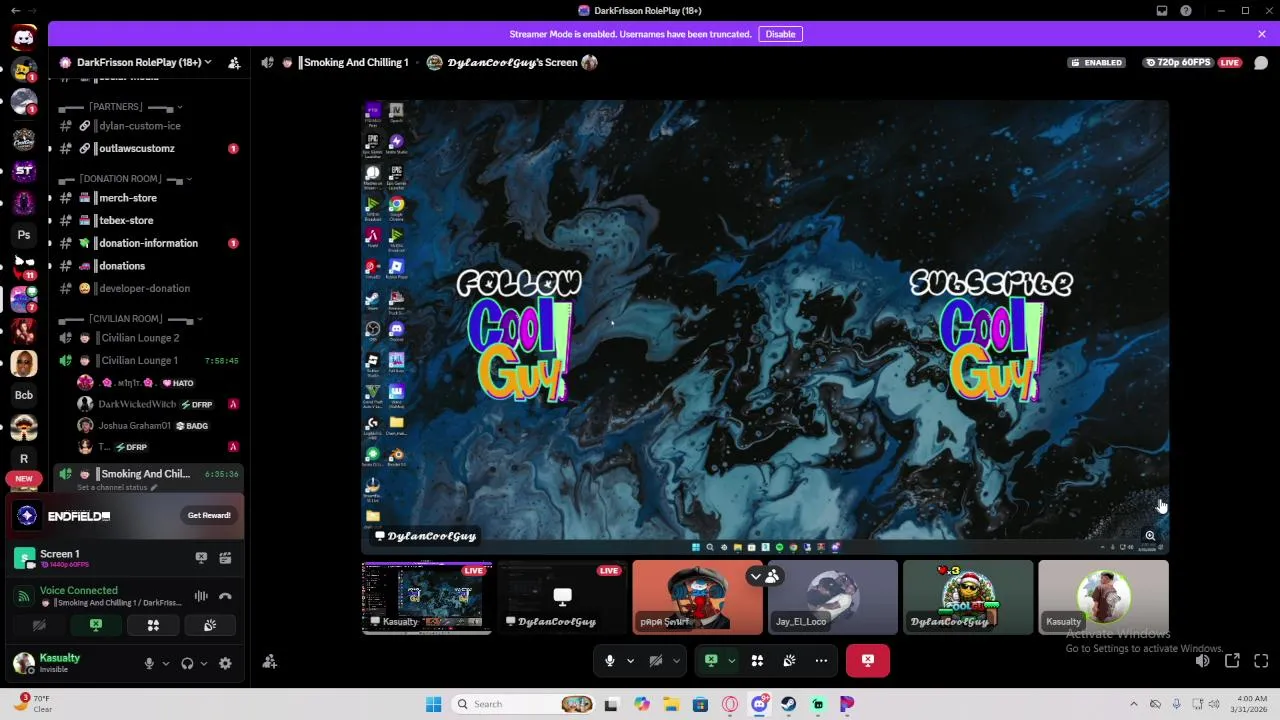
Task: Click the add friends icon below user panel
Action: coord(270,661)
